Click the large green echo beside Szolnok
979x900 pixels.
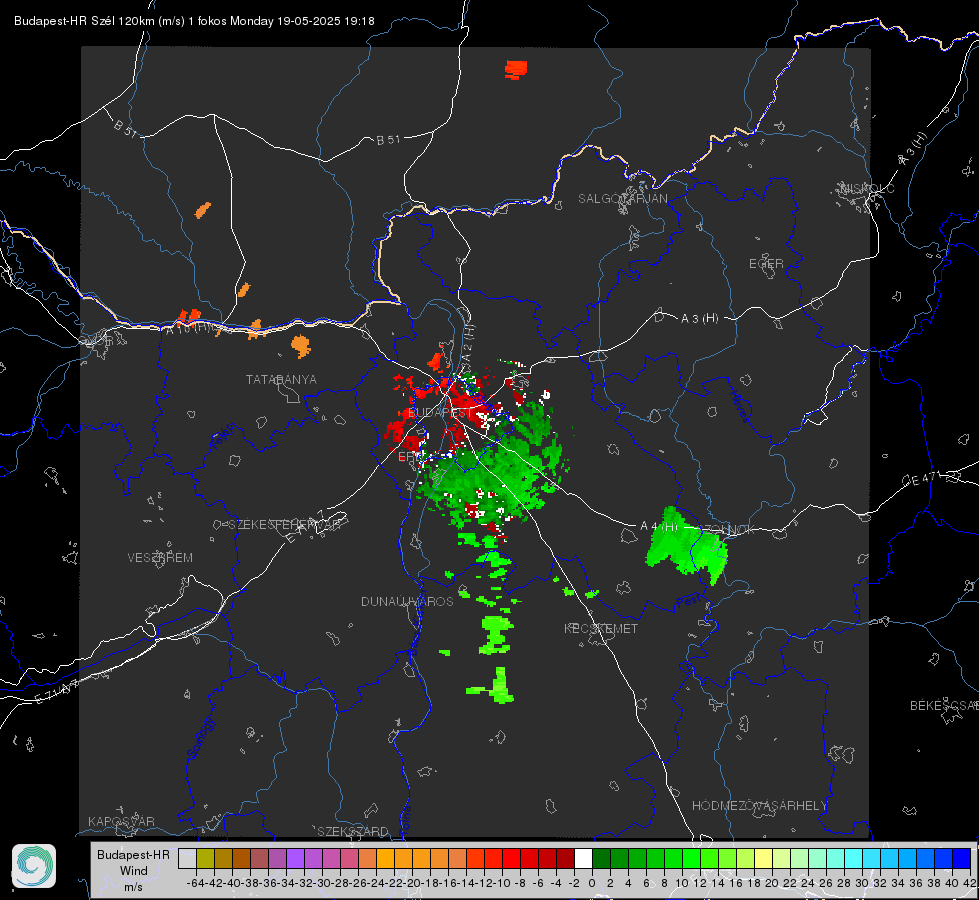686,546
